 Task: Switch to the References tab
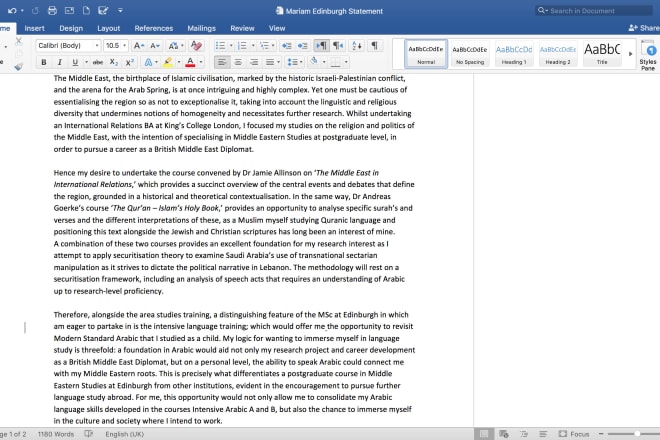coord(154,28)
